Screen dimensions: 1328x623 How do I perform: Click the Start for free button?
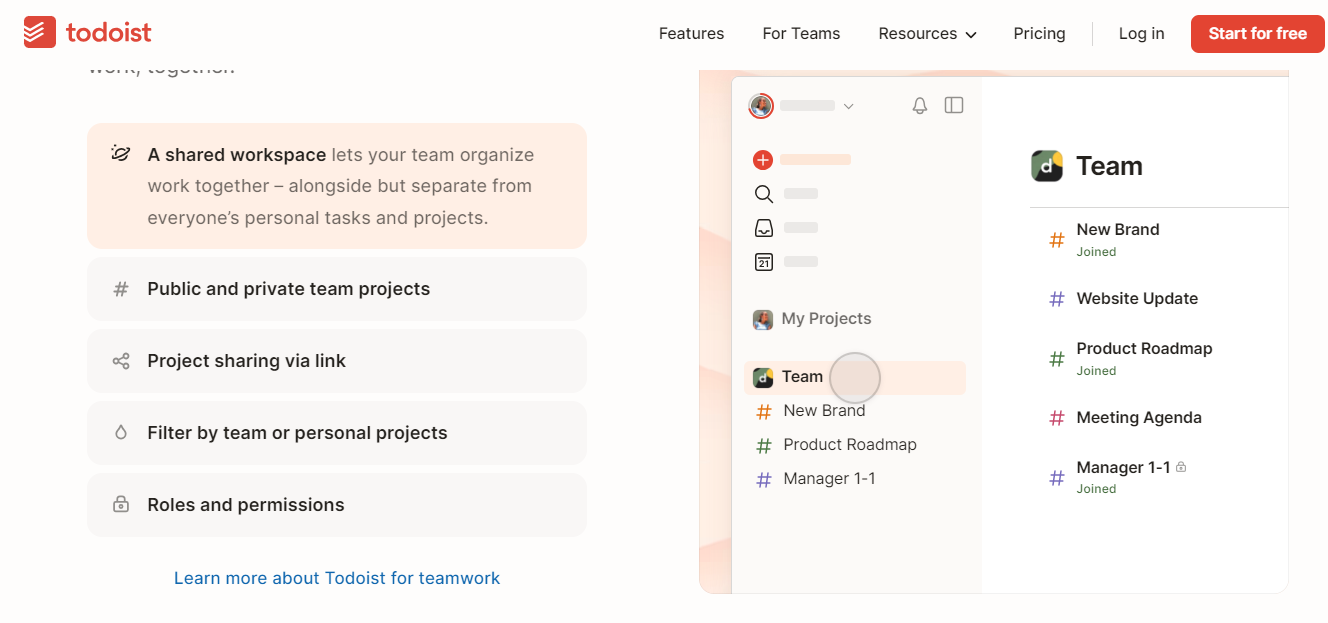(1257, 33)
